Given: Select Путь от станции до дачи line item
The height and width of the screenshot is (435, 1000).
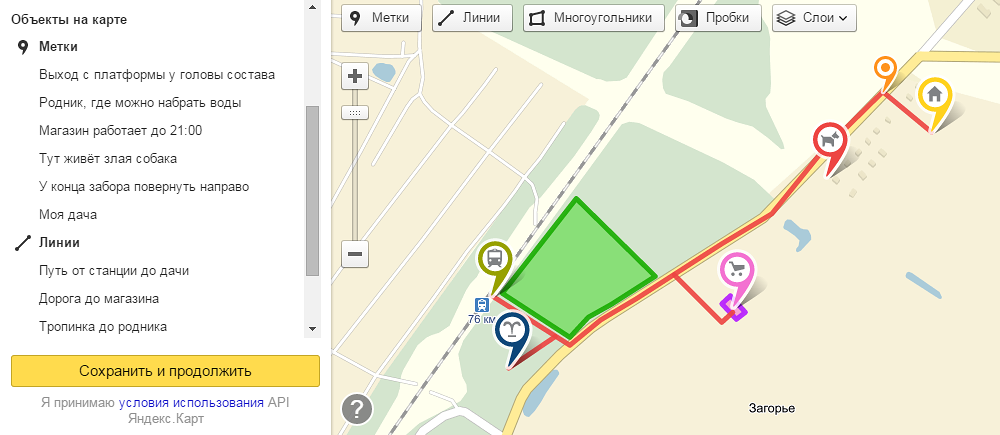Looking at the screenshot, I should (114, 271).
